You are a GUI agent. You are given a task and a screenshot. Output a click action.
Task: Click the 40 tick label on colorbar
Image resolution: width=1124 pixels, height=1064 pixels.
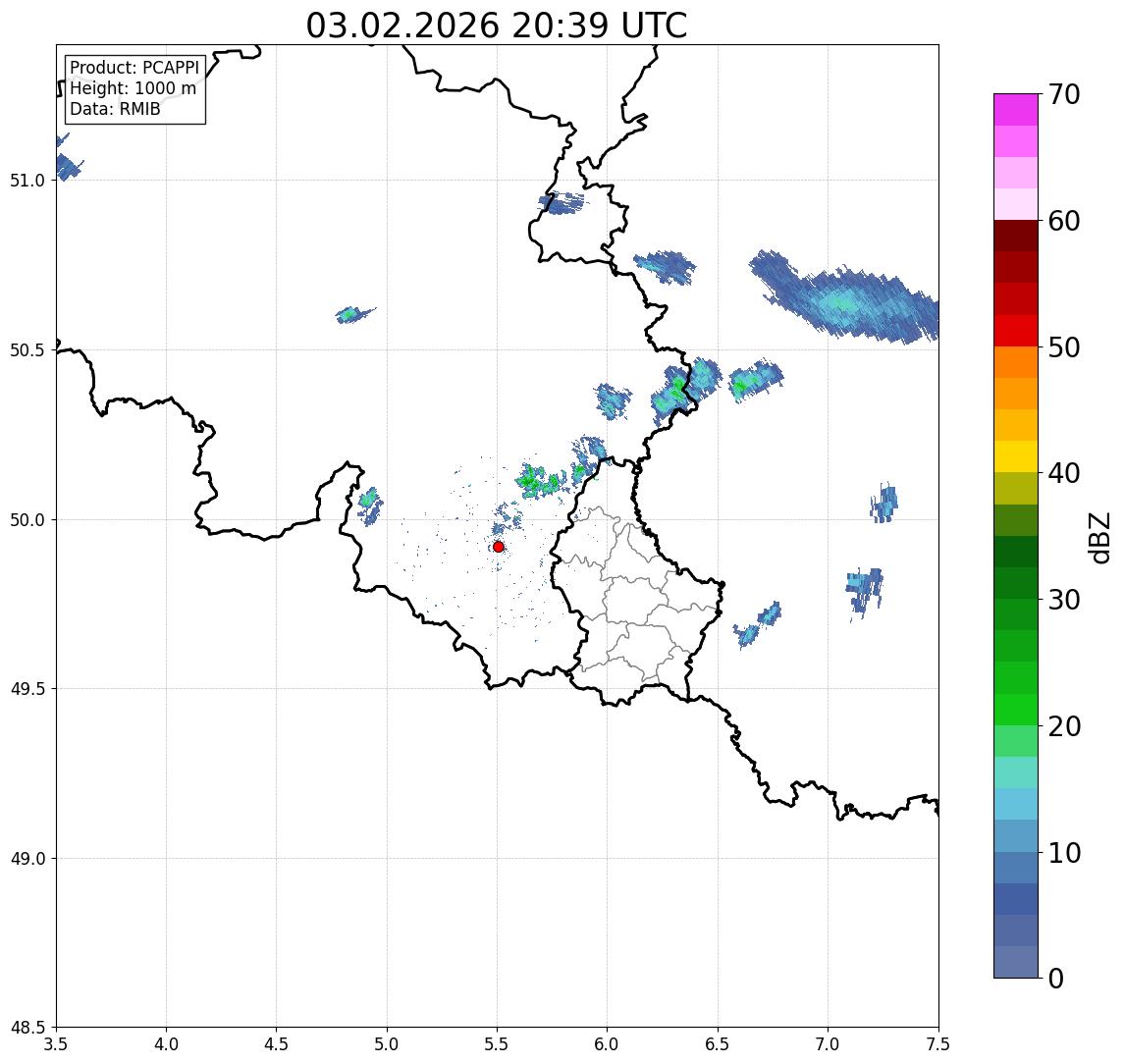tap(1064, 473)
